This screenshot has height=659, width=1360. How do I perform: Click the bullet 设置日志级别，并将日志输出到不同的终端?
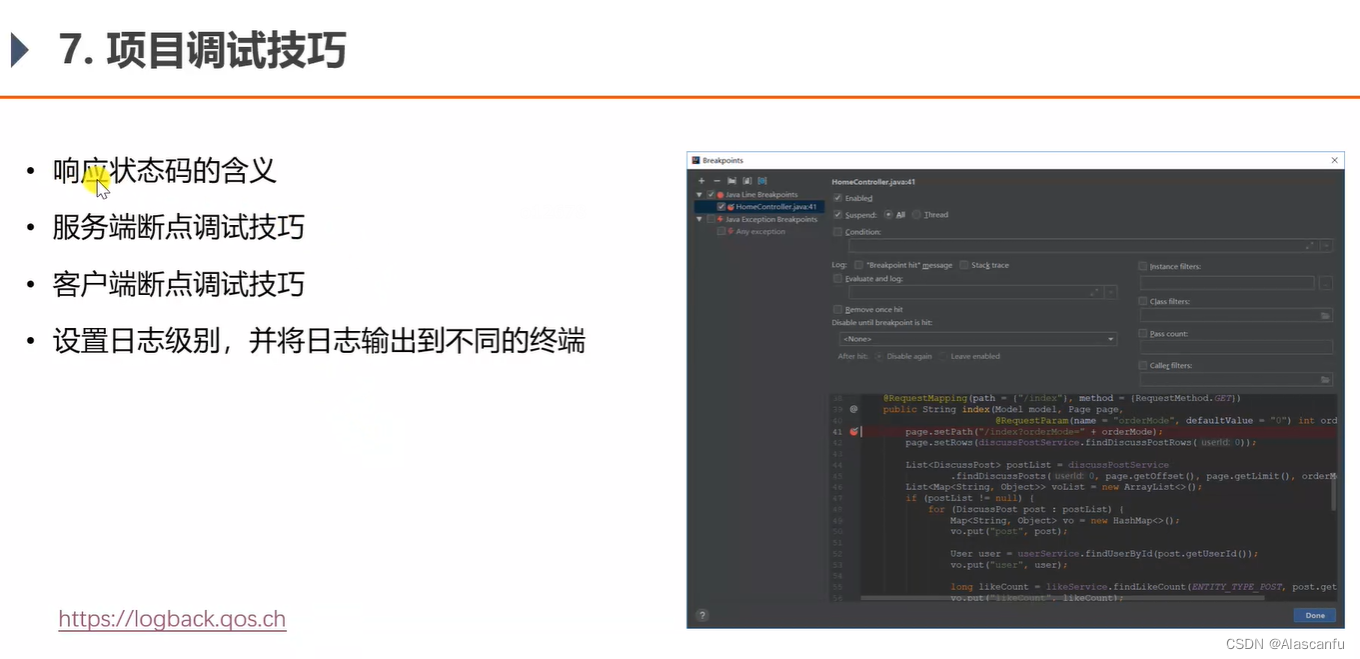click(x=319, y=342)
